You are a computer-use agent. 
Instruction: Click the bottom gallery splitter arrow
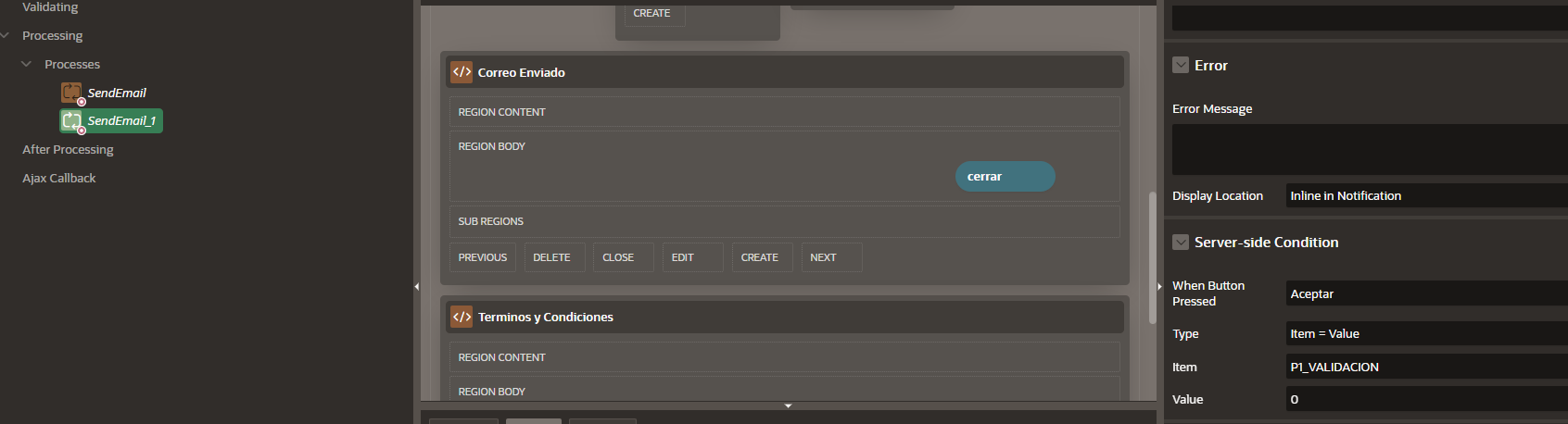pos(788,405)
